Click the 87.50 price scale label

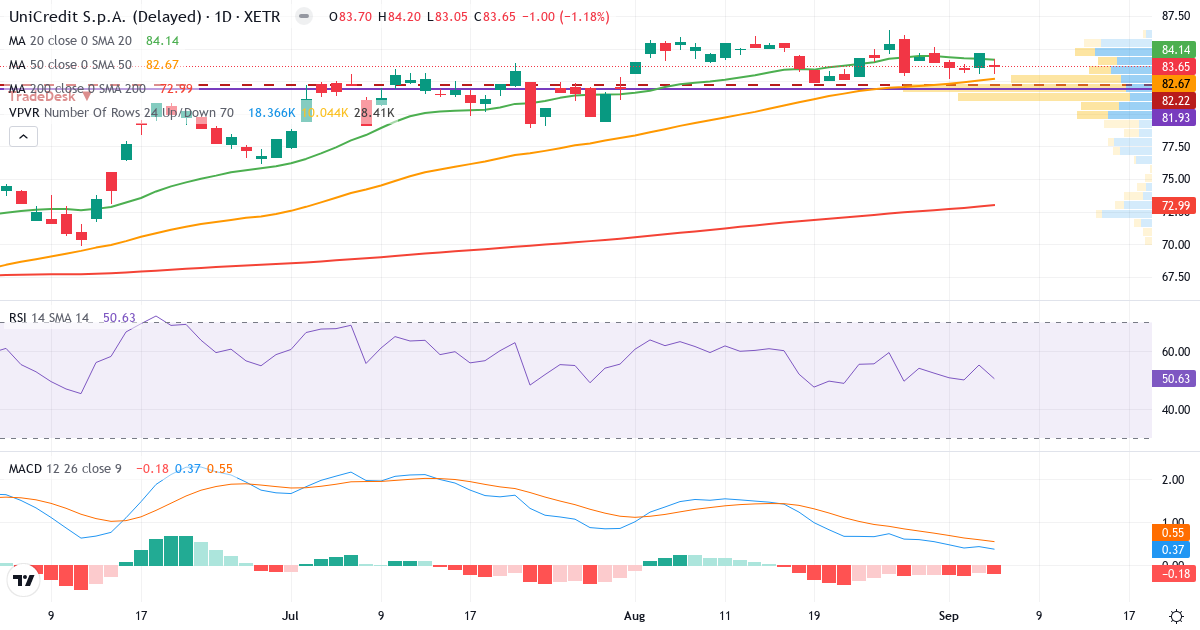pyautogui.click(x=1174, y=15)
